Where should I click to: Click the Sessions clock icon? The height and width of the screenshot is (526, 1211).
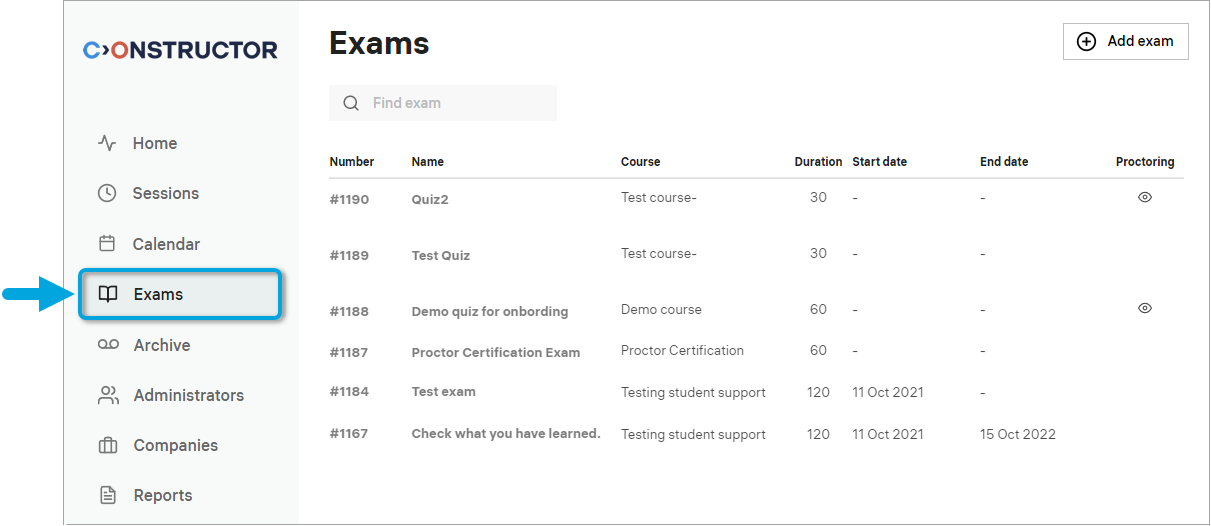pos(107,193)
